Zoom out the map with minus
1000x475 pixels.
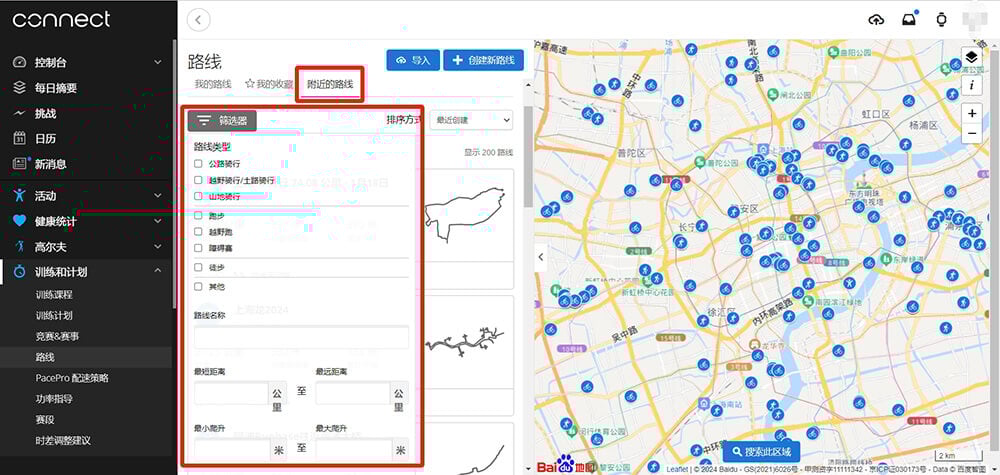point(971,133)
